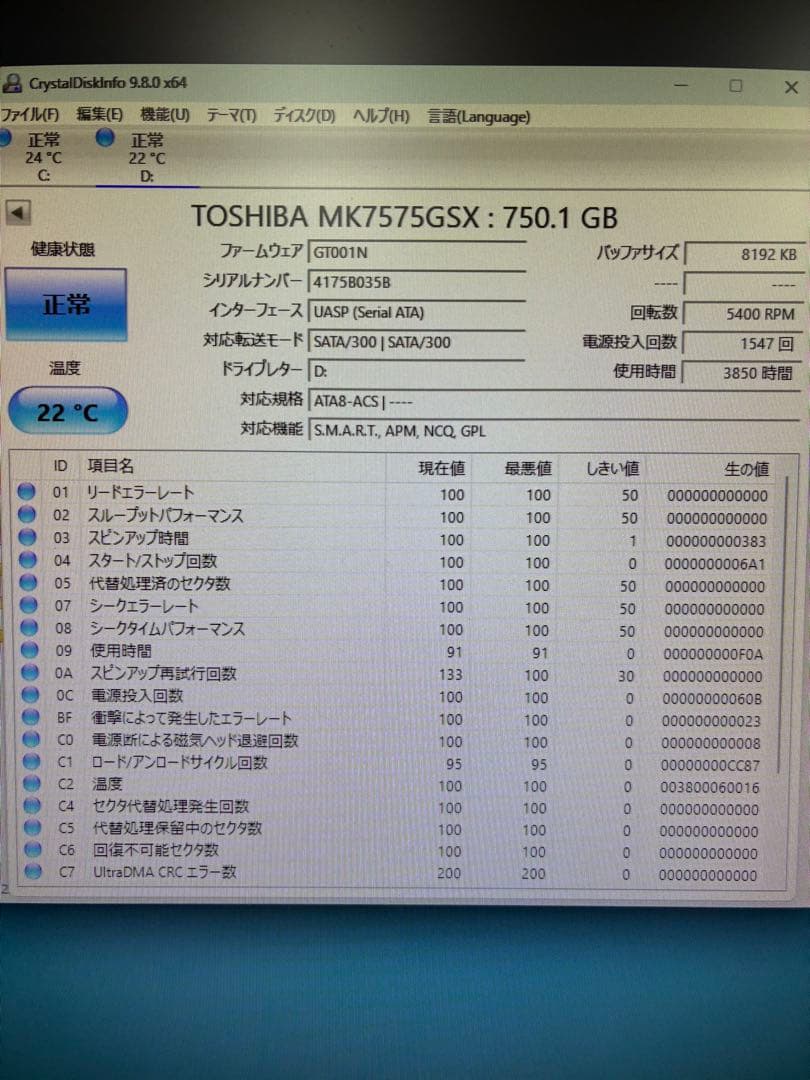The width and height of the screenshot is (810, 1080).
Task: Click the status icon for attribute C1
Action: 32,762
